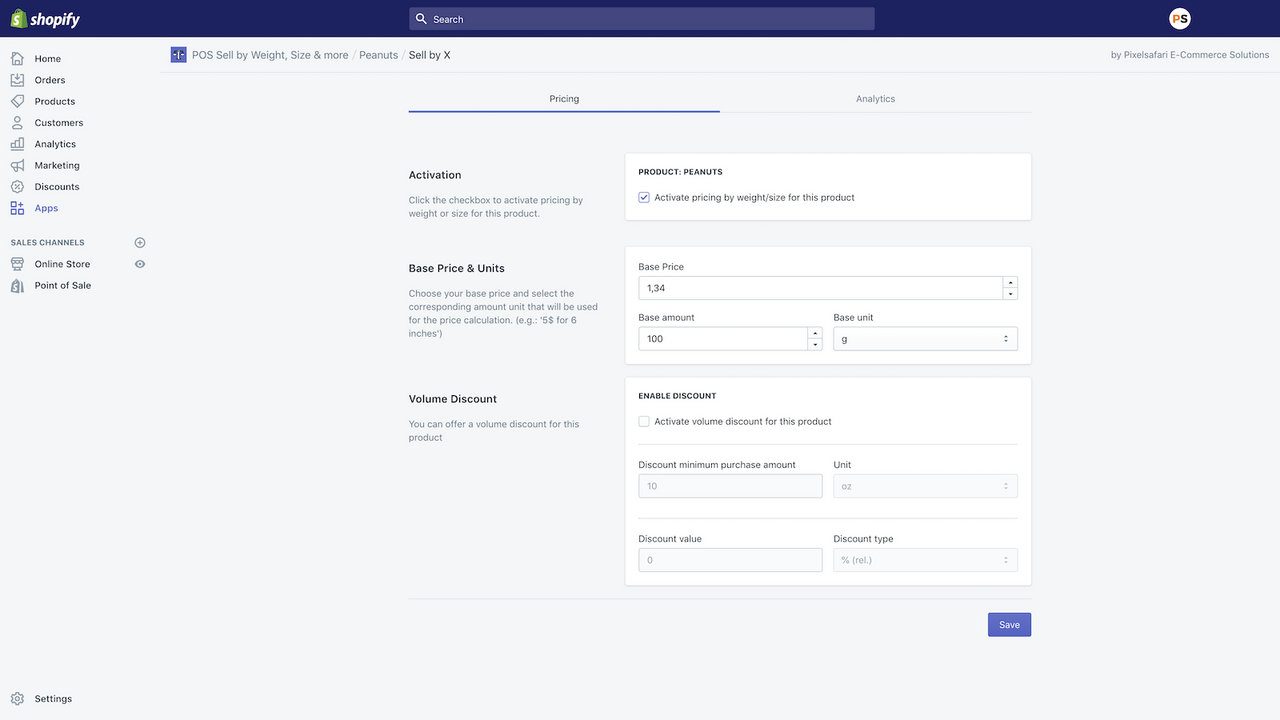Toggle visibility of the Online Store channel

[x=139, y=264]
